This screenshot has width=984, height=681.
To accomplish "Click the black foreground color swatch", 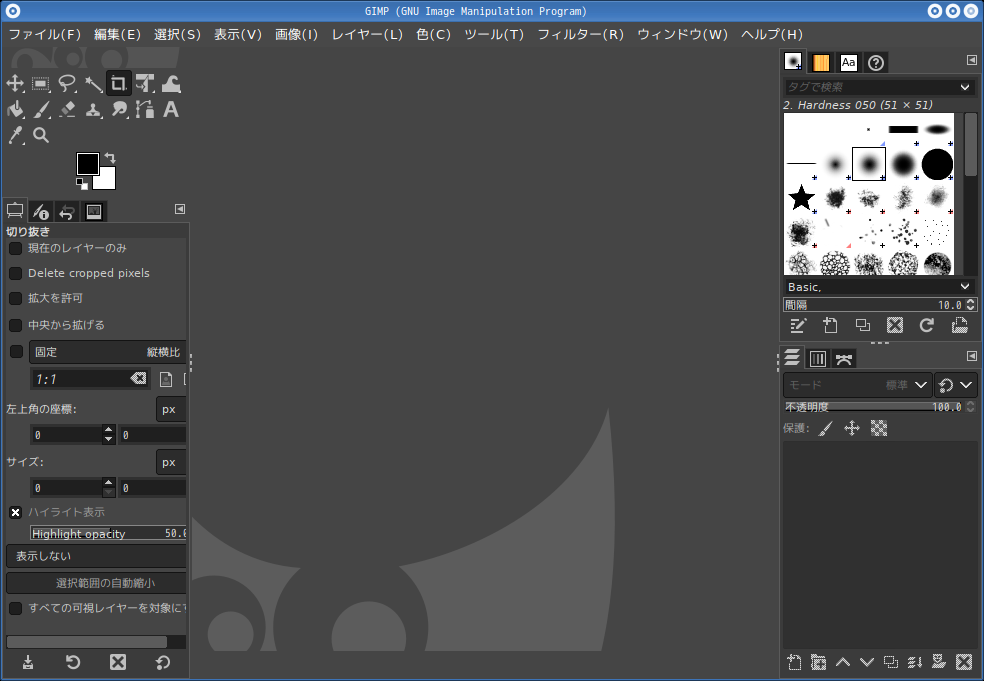I will point(87,163).
